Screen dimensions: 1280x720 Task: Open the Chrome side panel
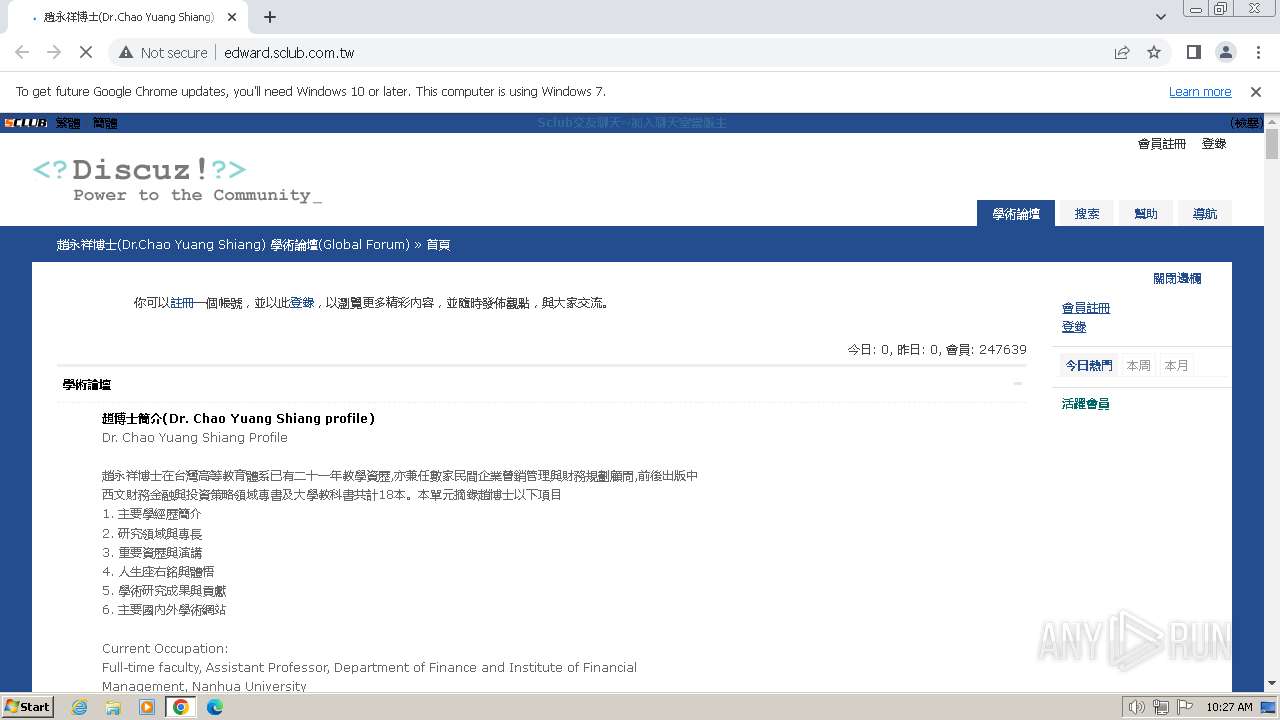pos(1193,52)
